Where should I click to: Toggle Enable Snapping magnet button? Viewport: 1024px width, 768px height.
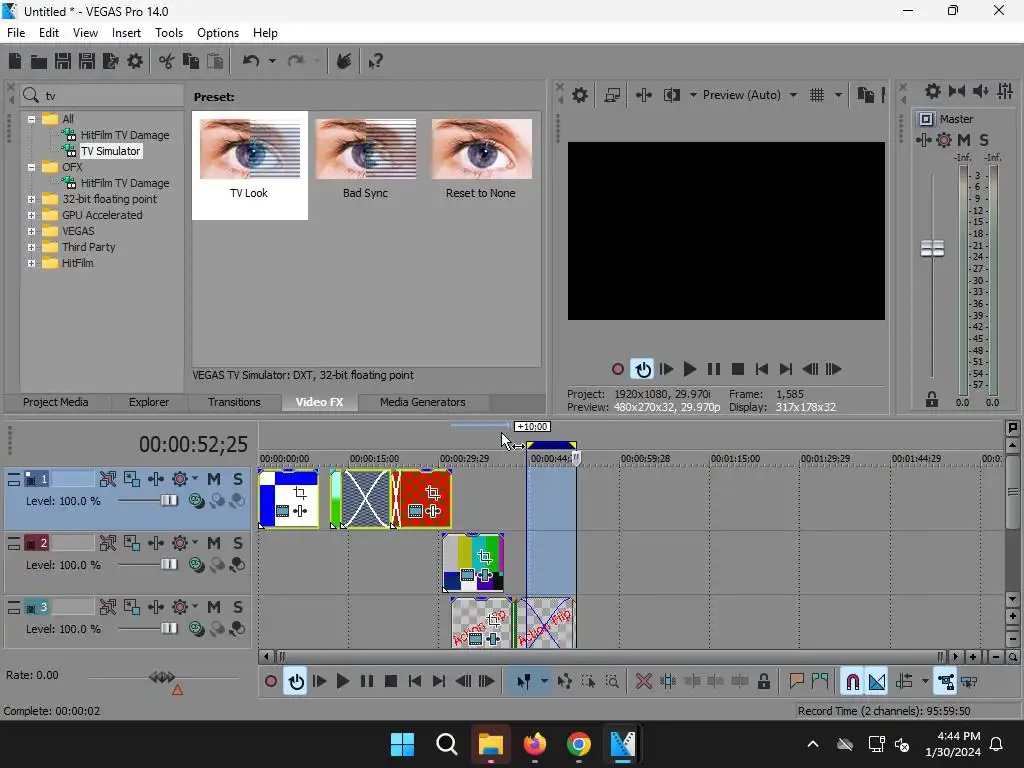pyautogui.click(x=852, y=681)
